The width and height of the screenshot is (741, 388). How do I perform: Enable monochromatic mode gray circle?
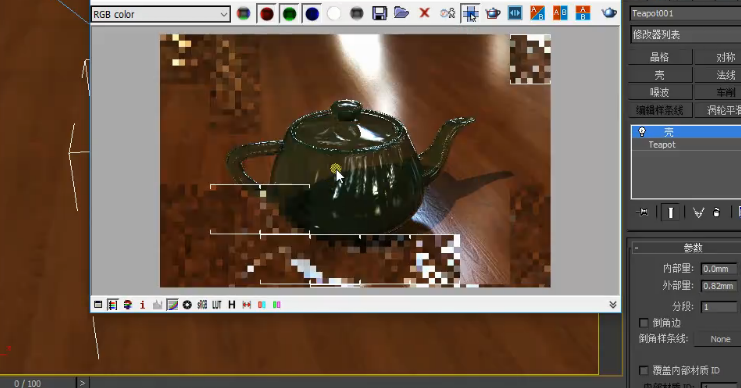357,14
